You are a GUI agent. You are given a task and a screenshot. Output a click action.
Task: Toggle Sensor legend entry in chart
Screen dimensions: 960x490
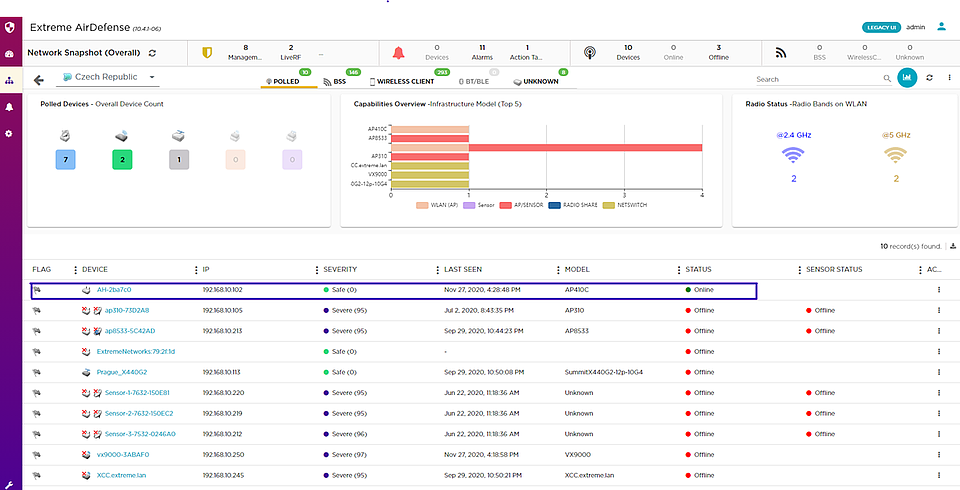coord(479,205)
